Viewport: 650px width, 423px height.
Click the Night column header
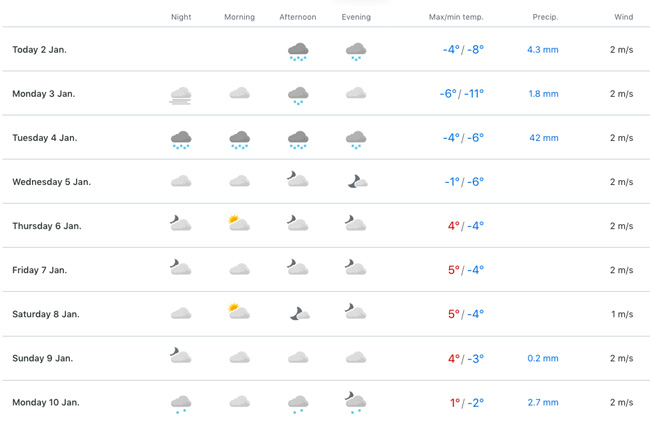(x=181, y=17)
